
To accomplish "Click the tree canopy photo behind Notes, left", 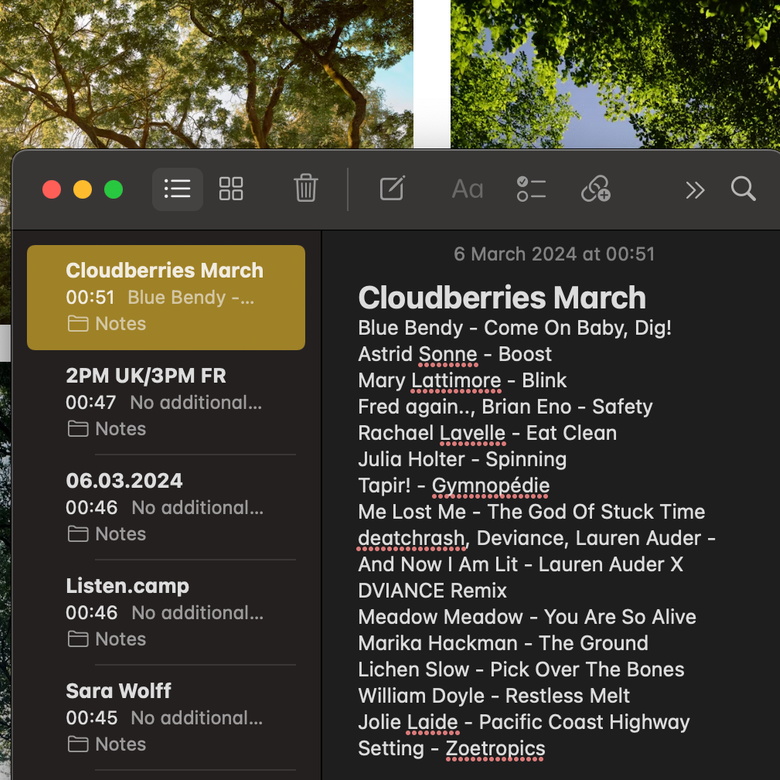I will (x=206, y=74).
